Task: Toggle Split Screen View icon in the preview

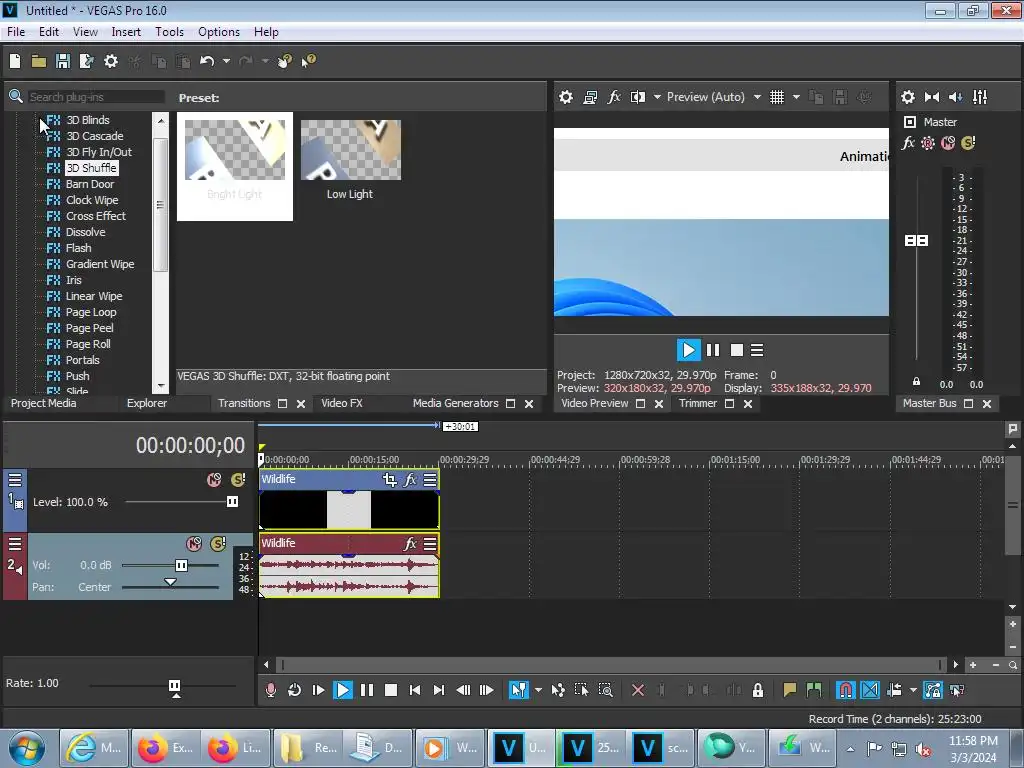Action: click(x=638, y=97)
